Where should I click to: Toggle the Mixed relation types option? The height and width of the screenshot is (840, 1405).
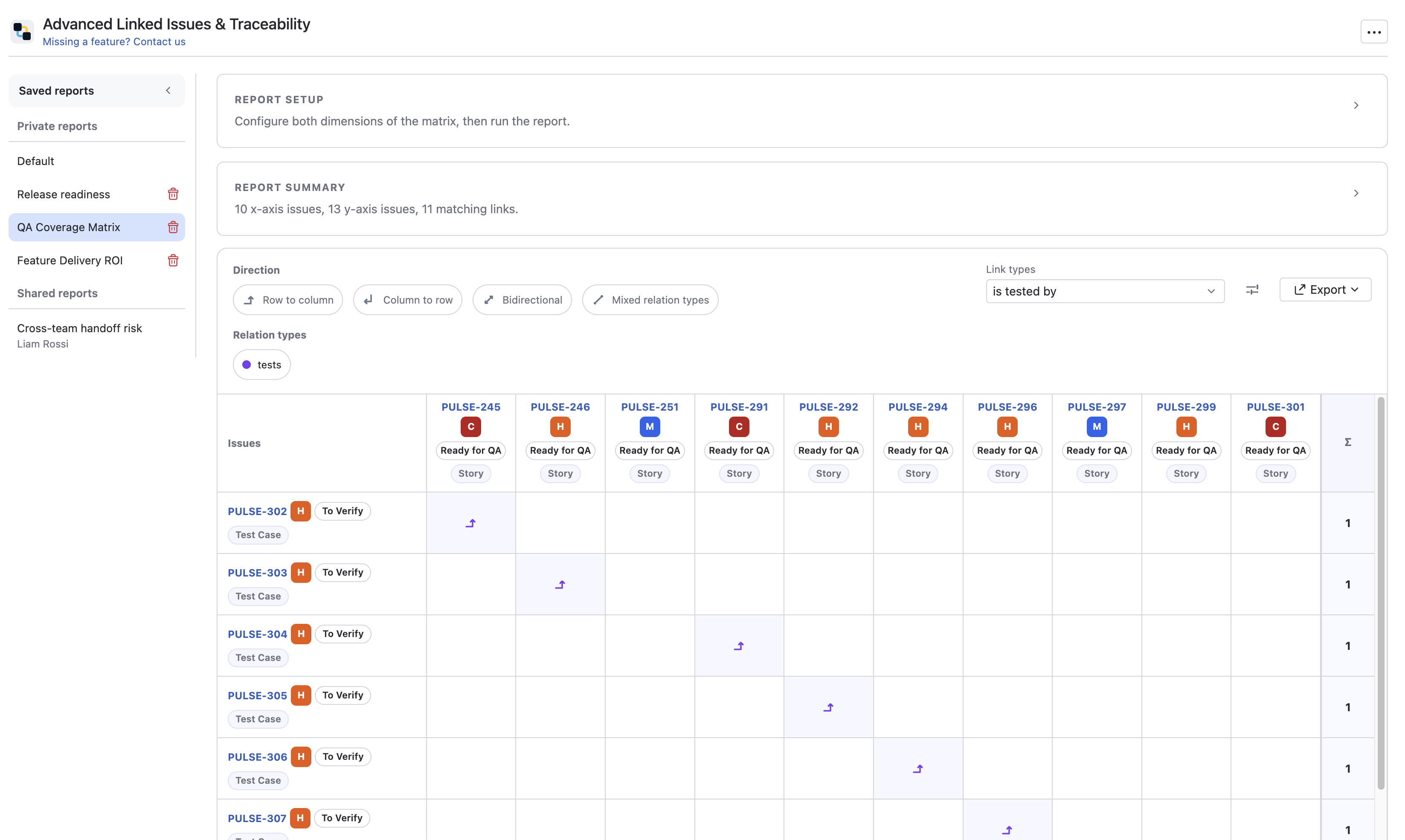tap(649, 299)
